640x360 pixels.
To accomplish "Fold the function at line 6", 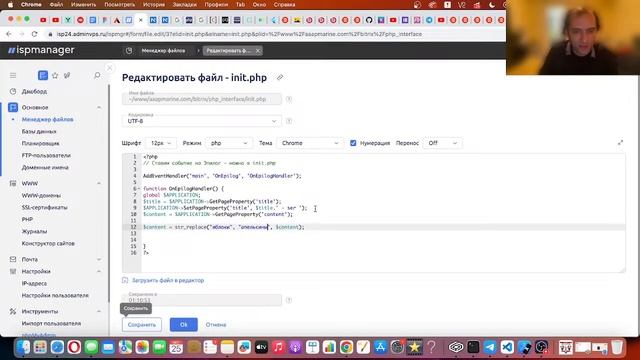I will [x=139, y=189].
